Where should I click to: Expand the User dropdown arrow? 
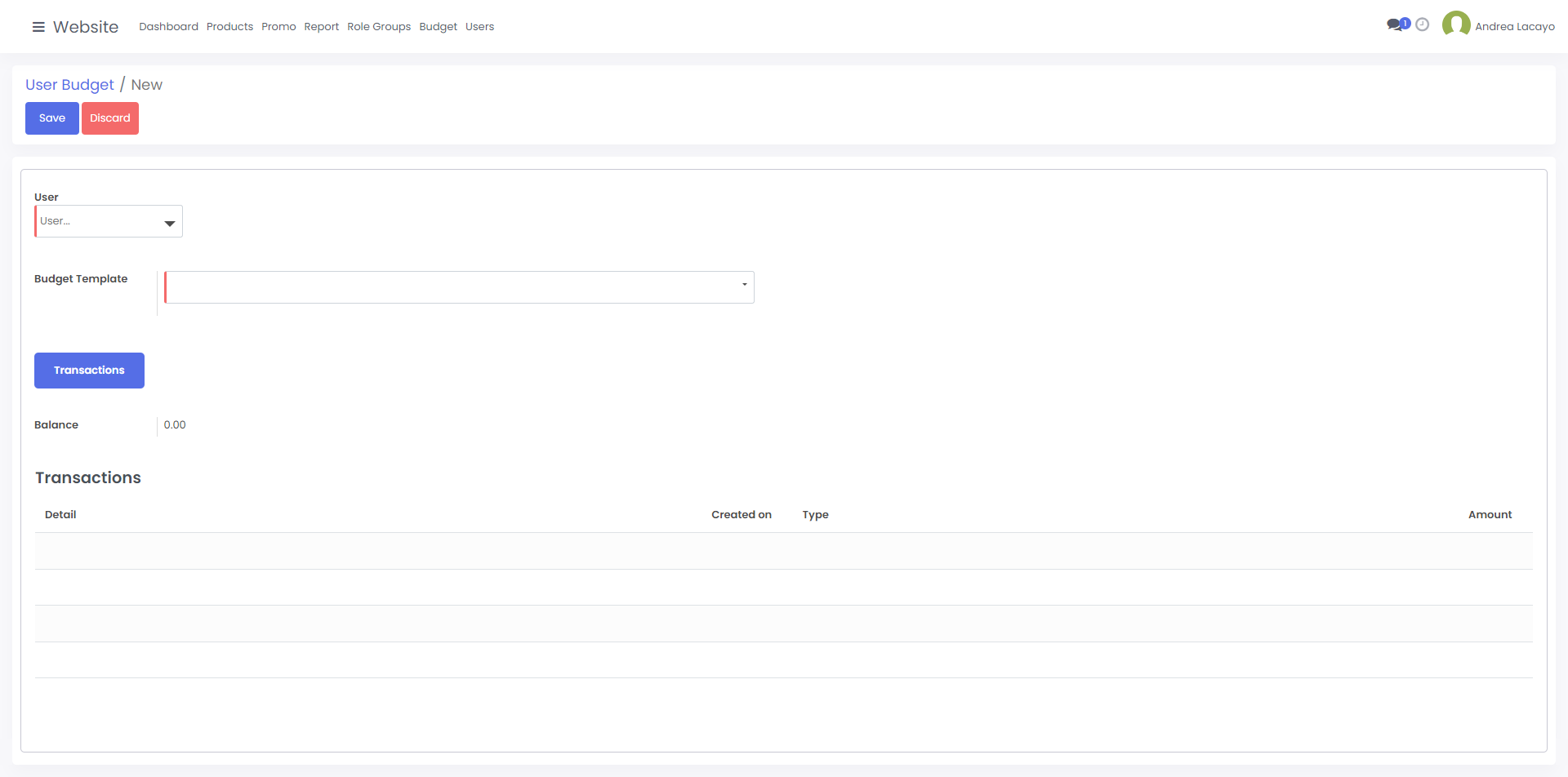click(169, 223)
